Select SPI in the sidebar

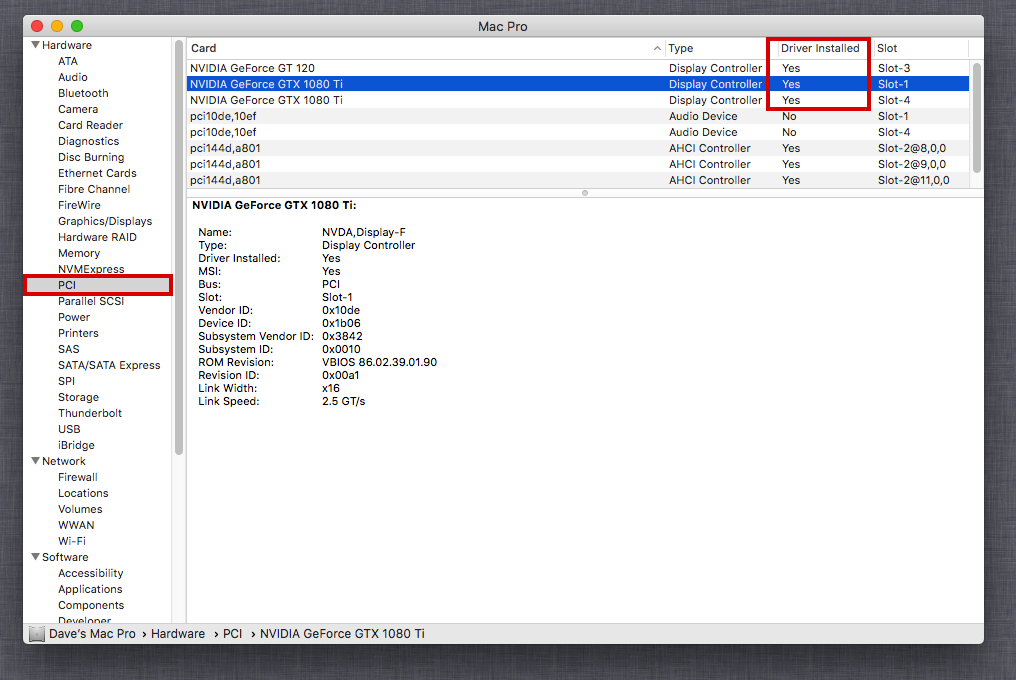click(x=66, y=381)
